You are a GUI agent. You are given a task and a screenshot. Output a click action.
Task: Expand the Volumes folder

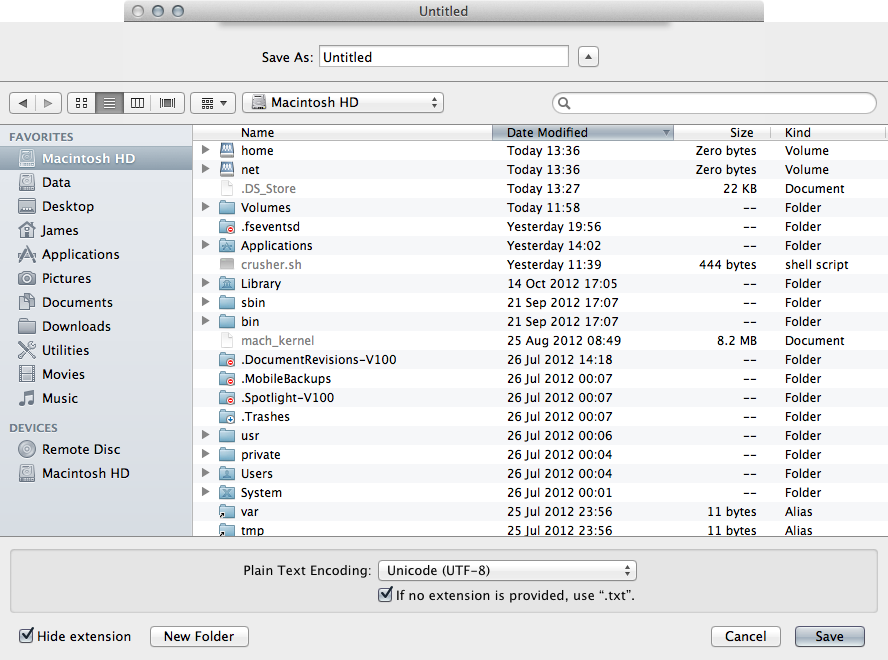(x=206, y=207)
